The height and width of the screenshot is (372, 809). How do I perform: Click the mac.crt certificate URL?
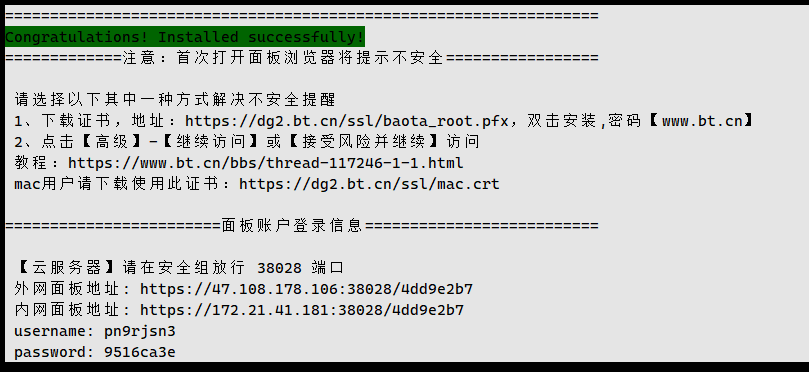click(x=369, y=184)
